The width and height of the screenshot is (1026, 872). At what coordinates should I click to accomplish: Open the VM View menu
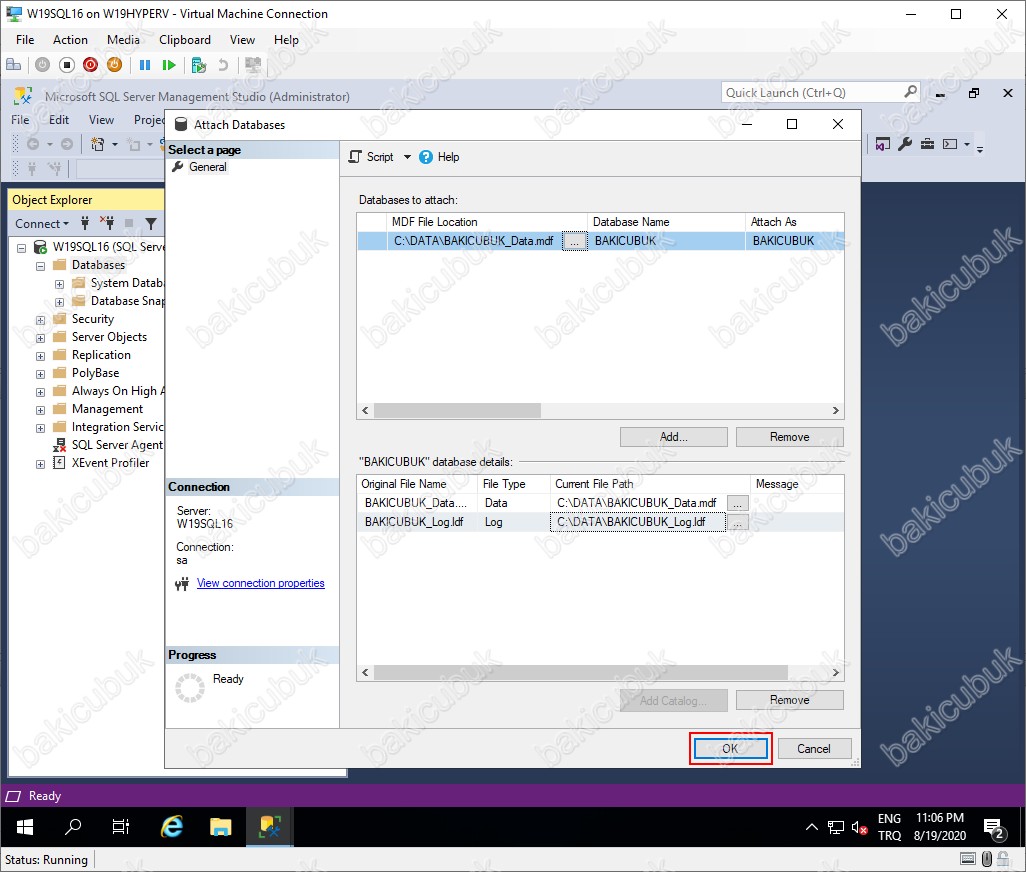[242, 40]
